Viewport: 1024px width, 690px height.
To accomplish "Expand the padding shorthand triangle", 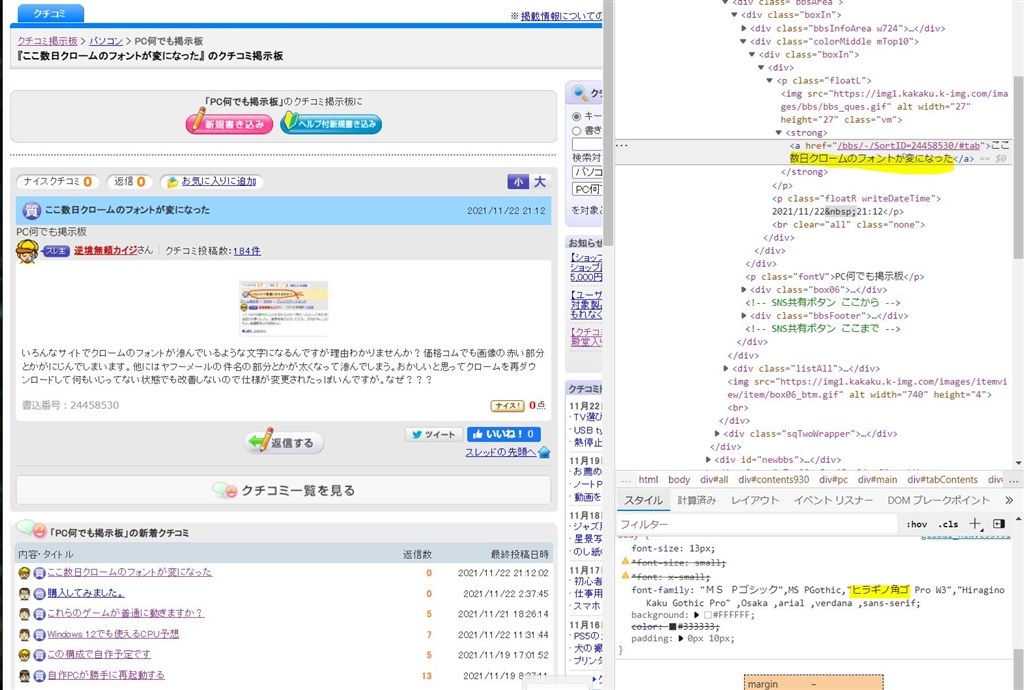I will [682, 638].
